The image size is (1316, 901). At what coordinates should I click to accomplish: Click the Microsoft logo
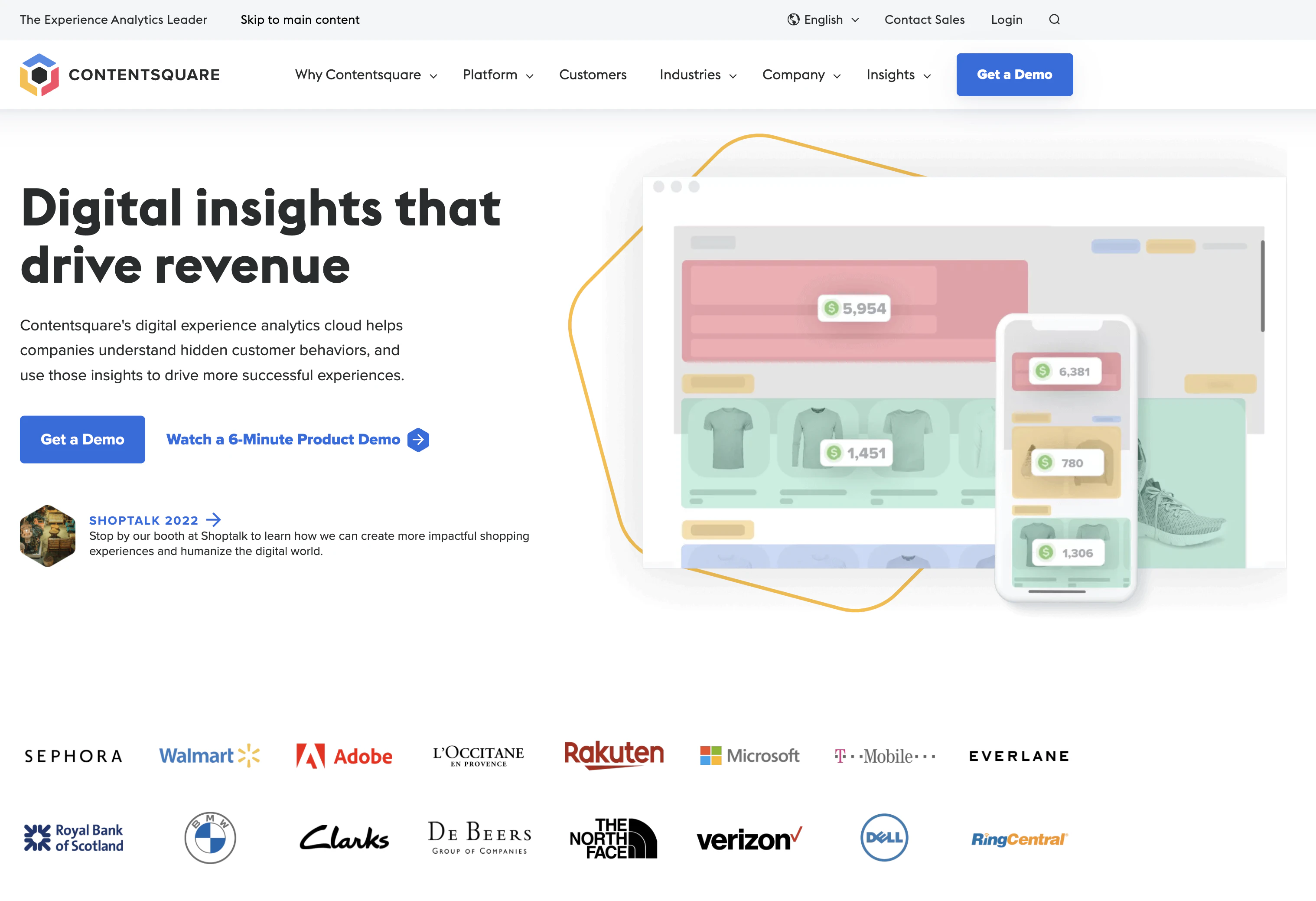pos(749,755)
